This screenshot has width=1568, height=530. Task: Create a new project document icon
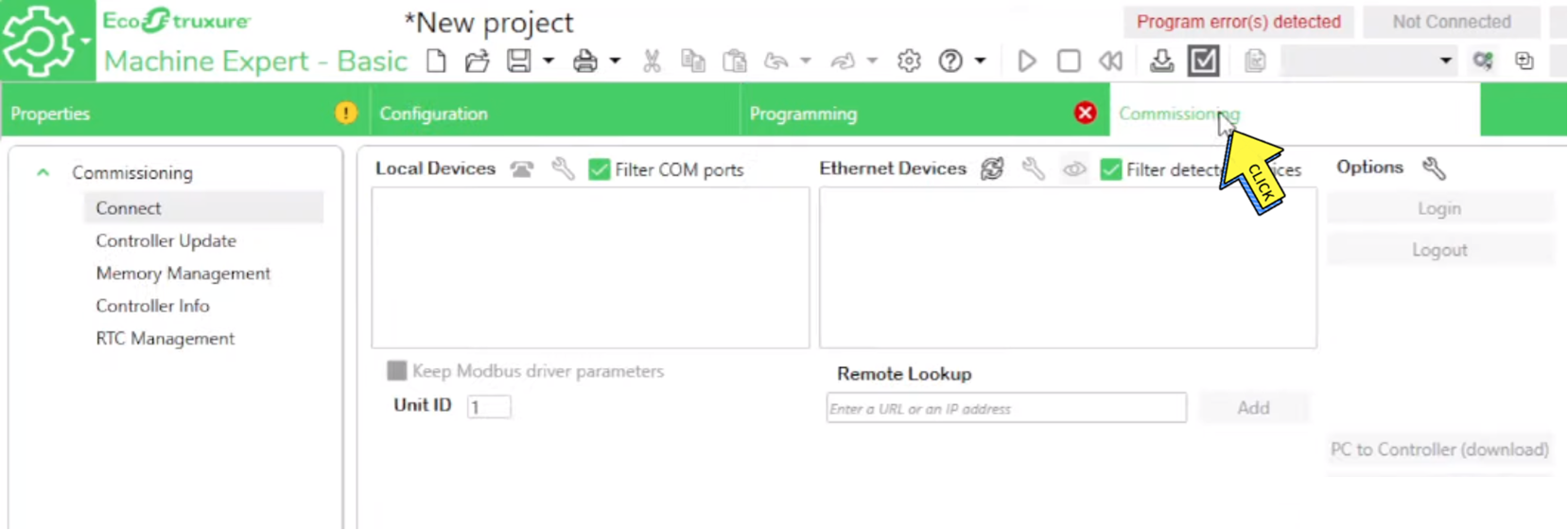pos(436,62)
